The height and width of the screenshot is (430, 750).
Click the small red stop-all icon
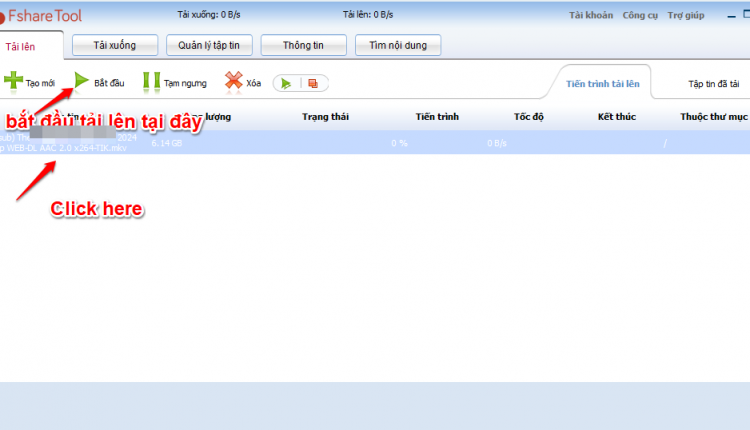[x=313, y=84]
